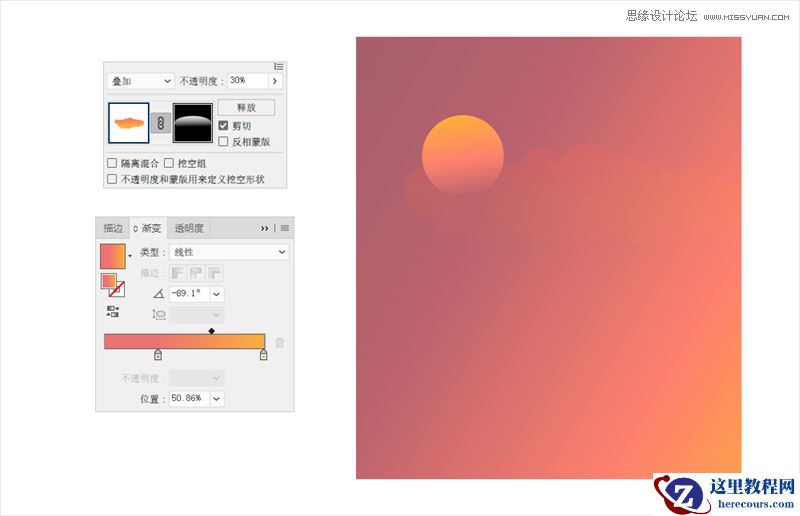Select the gradient midpoint diamond marker
800x516 pixels.
coord(211,331)
